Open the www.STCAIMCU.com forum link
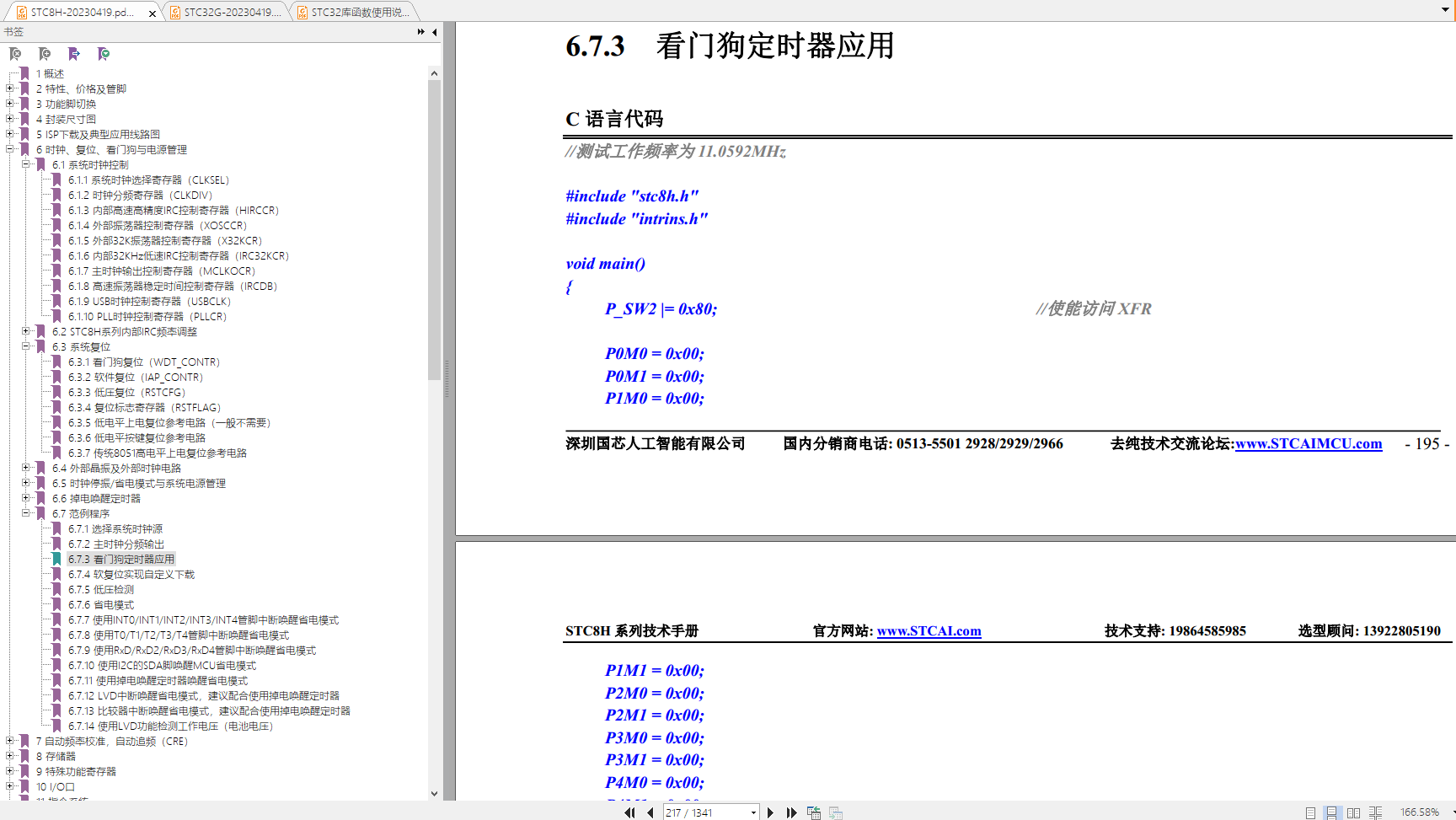The width and height of the screenshot is (1456, 820). point(1309,443)
